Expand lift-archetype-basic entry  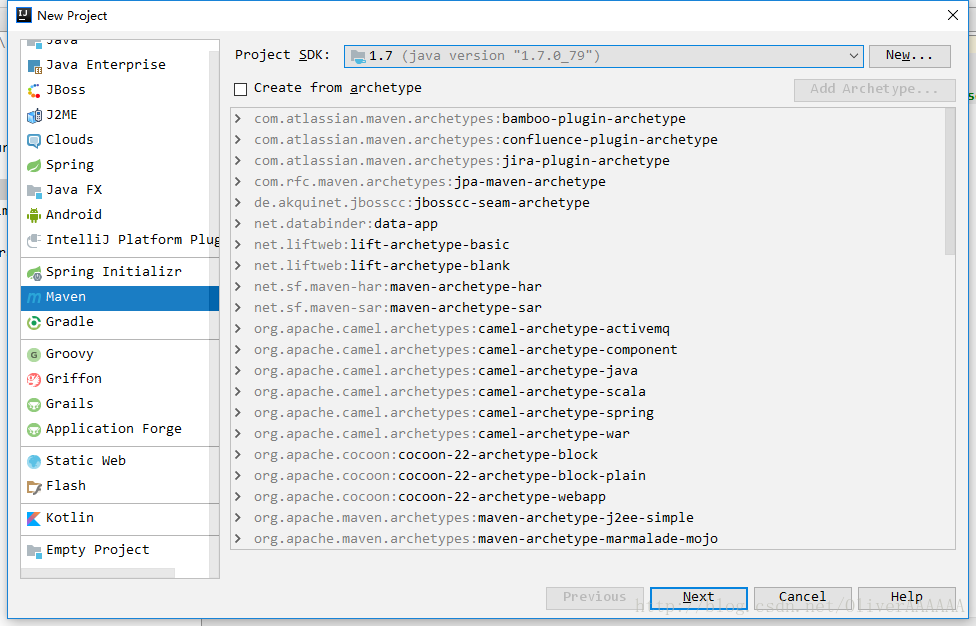coord(238,245)
